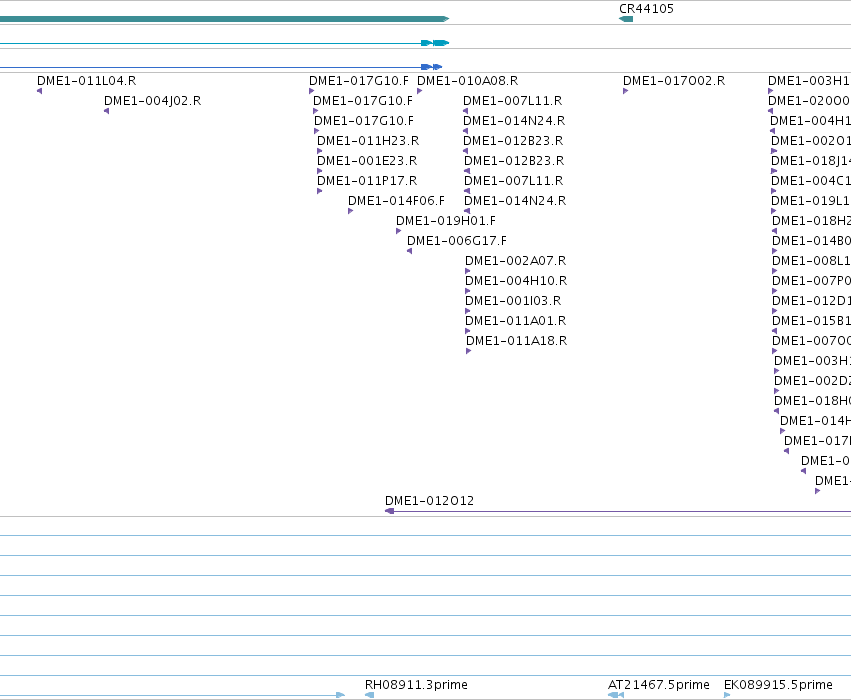851x700 pixels.
Task: Select the CR44105 gene label
Action: coord(646,9)
